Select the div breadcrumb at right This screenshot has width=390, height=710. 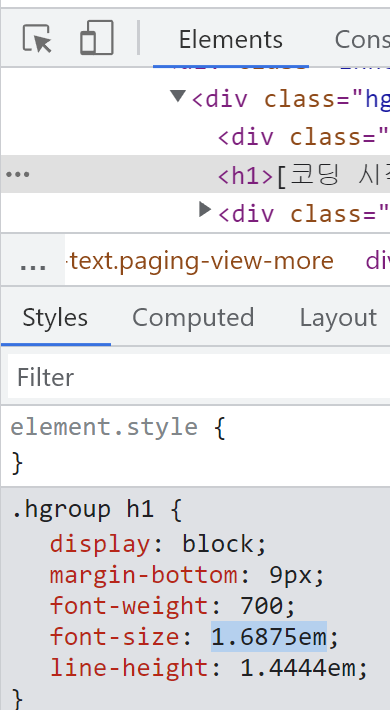(377, 261)
